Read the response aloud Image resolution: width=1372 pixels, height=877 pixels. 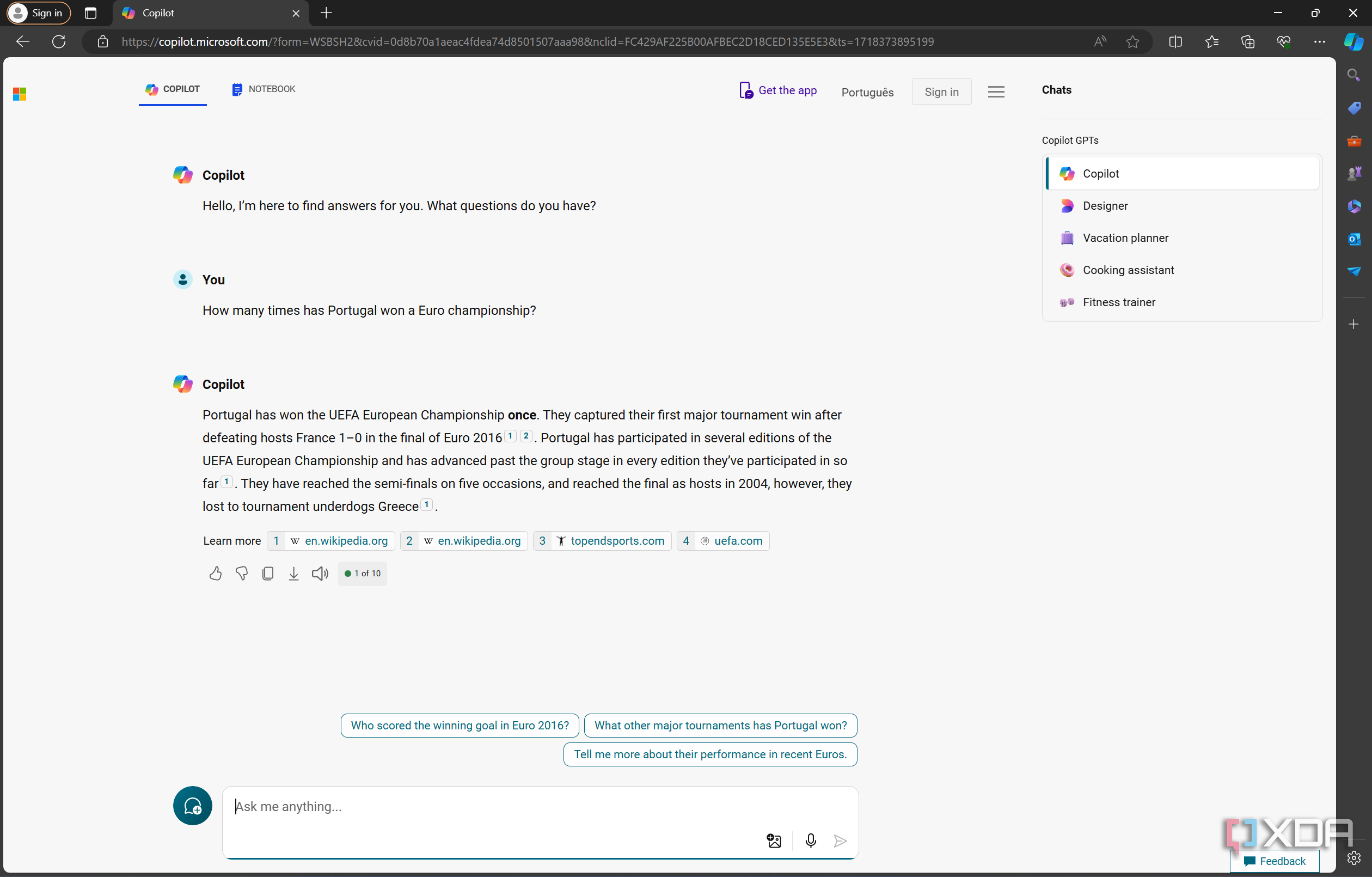coord(320,573)
